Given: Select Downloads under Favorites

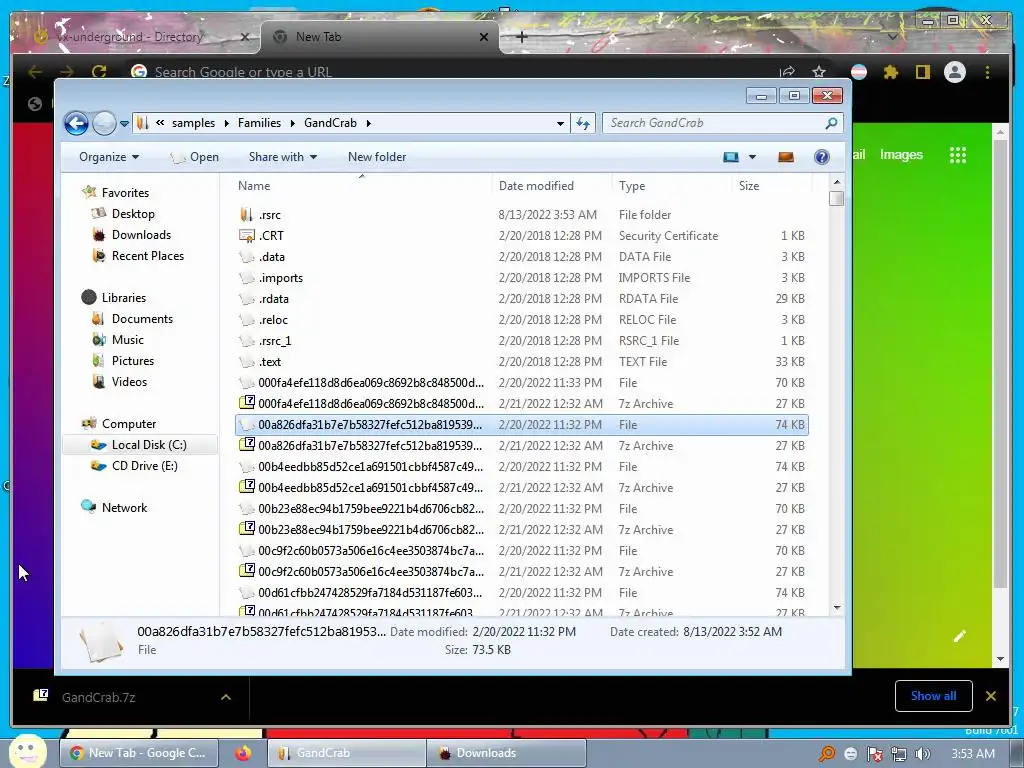Looking at the screenshot, I should pos(141,234).
